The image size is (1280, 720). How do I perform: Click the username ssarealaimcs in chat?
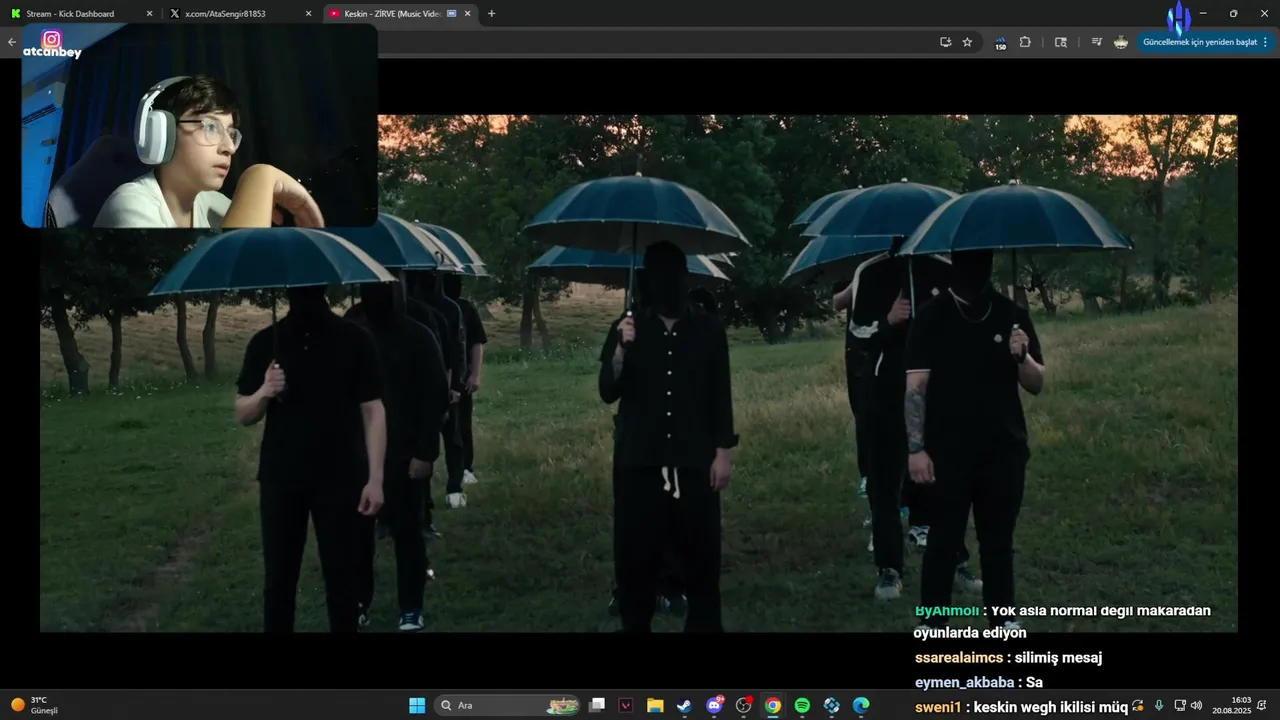959,658
